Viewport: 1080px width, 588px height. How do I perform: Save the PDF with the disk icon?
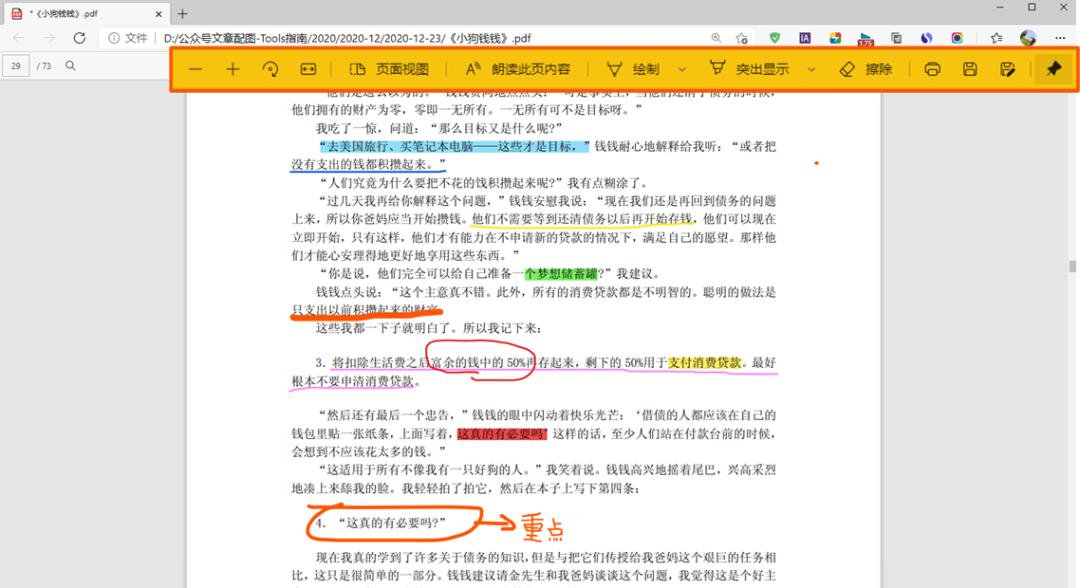pyautogui.click(x=970, y=69)
